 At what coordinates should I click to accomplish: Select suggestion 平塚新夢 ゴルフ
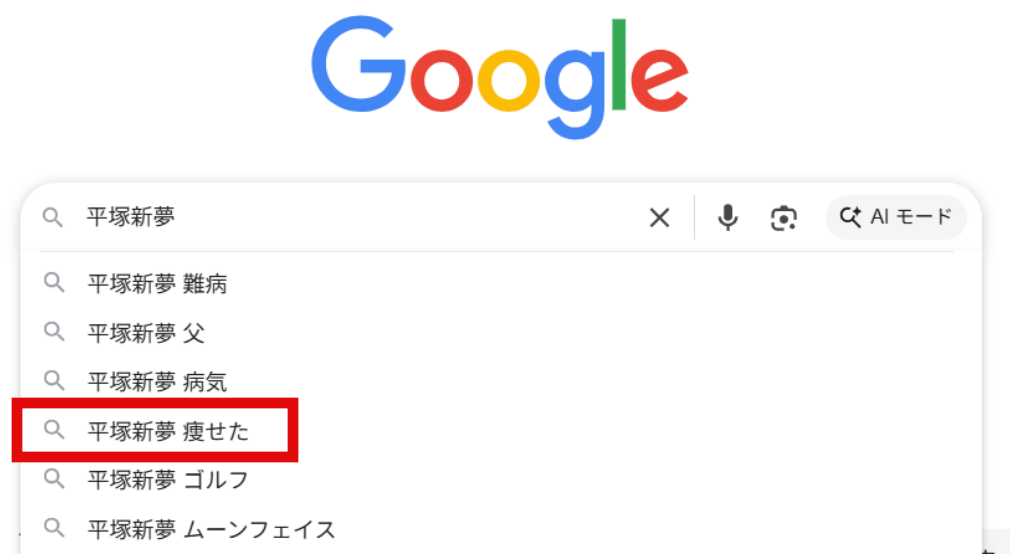(168, 480)
